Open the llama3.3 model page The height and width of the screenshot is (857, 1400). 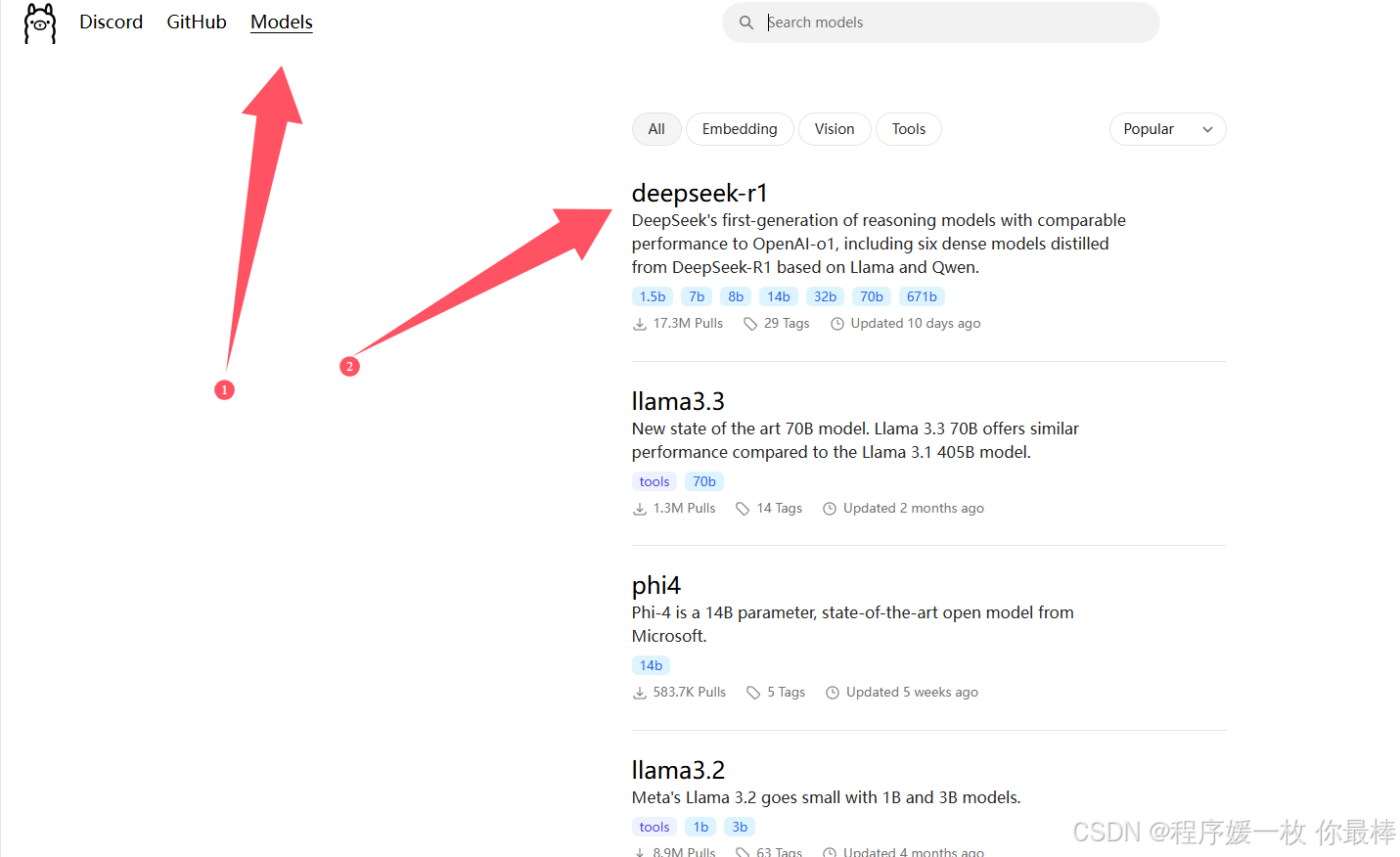(x=678, y=401)
